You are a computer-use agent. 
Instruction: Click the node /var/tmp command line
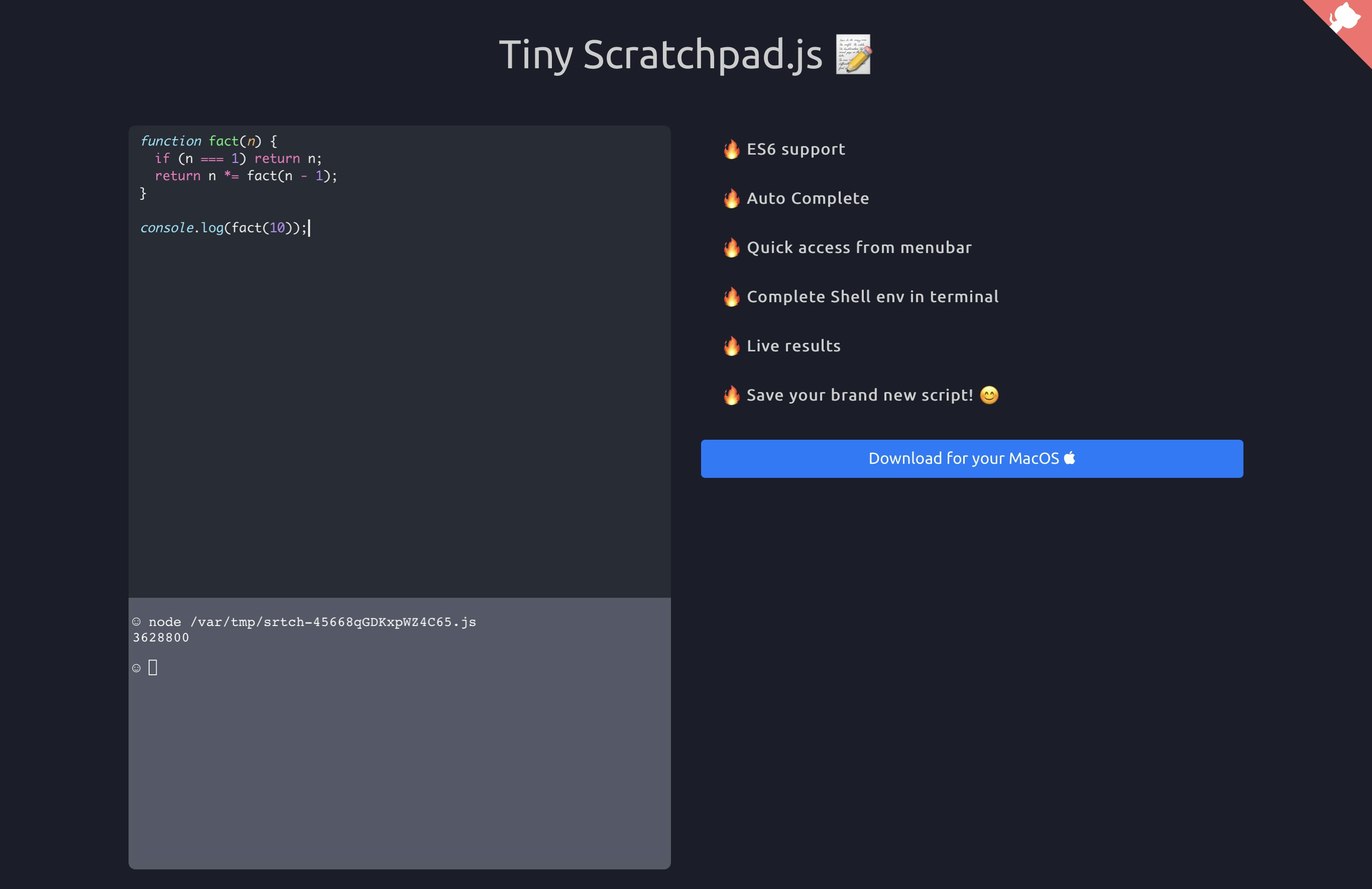311,621
